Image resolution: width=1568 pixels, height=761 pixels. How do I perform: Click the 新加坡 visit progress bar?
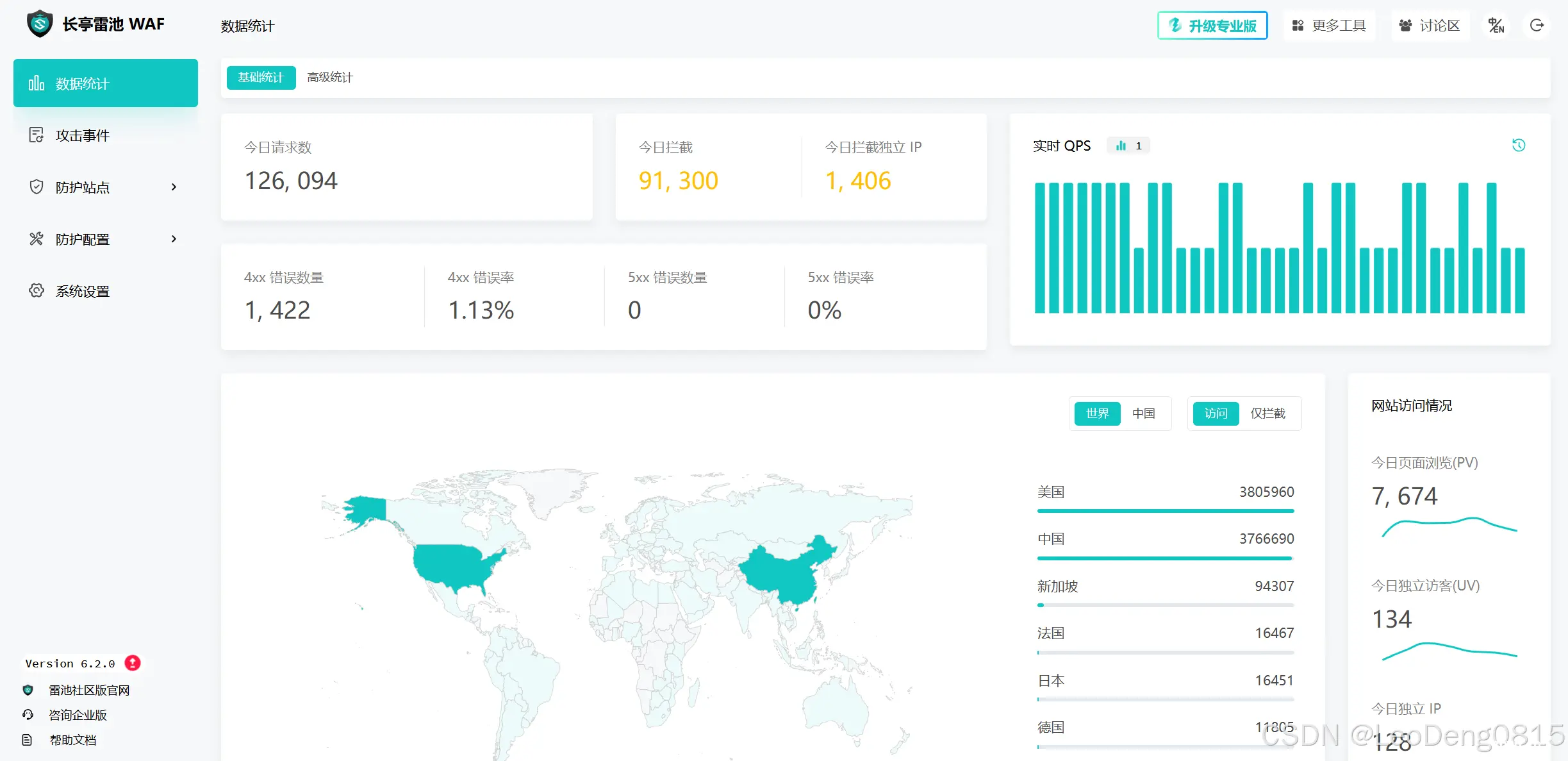pyautogui.click(x=1166, y=605)
